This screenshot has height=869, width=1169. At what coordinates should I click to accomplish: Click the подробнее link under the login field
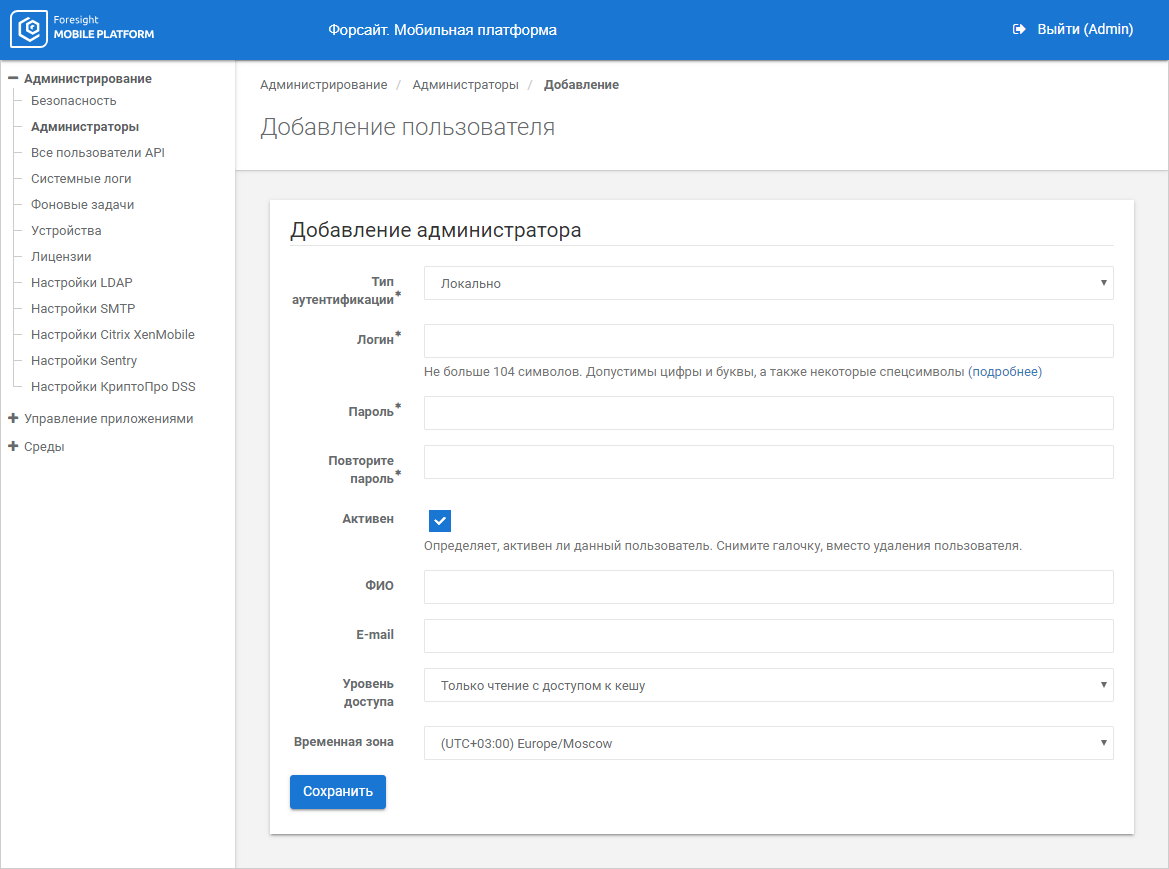point(1004,372)
